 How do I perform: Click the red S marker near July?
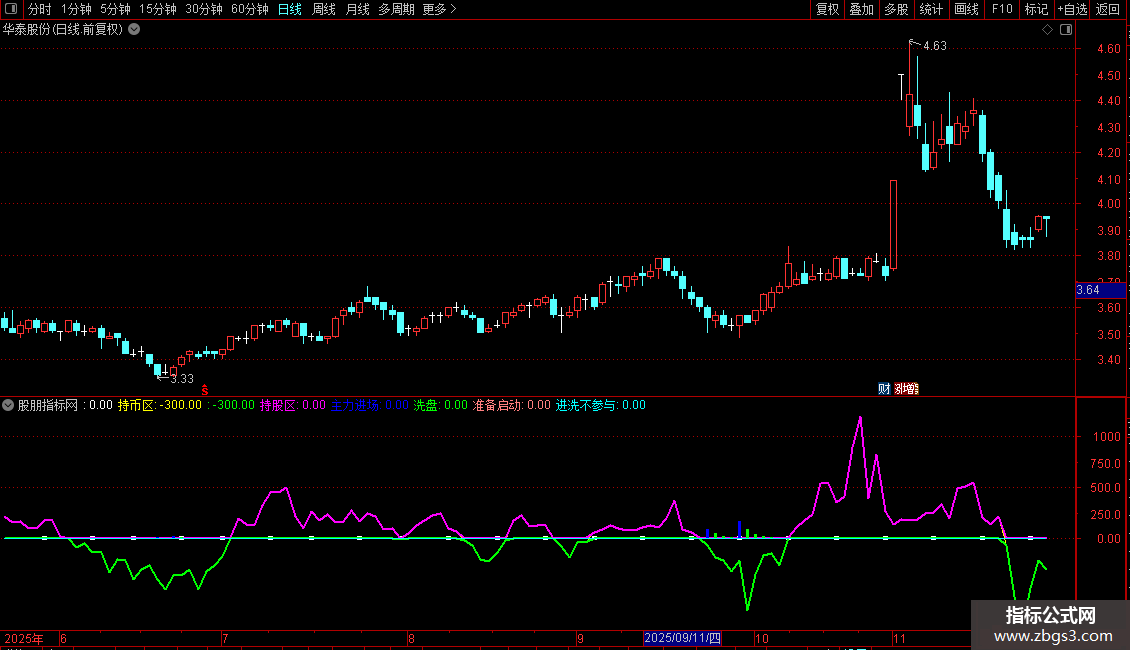tap(205, 390)
